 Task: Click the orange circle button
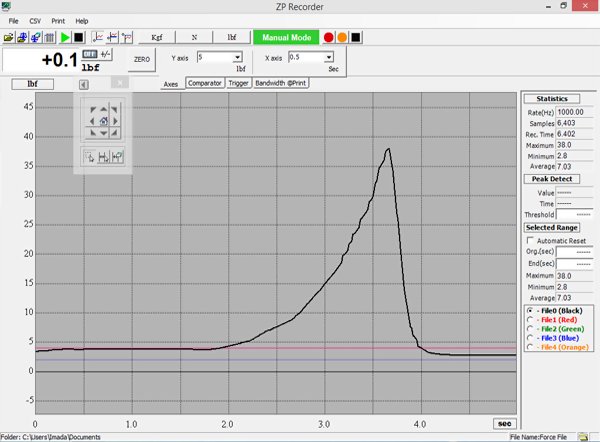coord(341,37)
